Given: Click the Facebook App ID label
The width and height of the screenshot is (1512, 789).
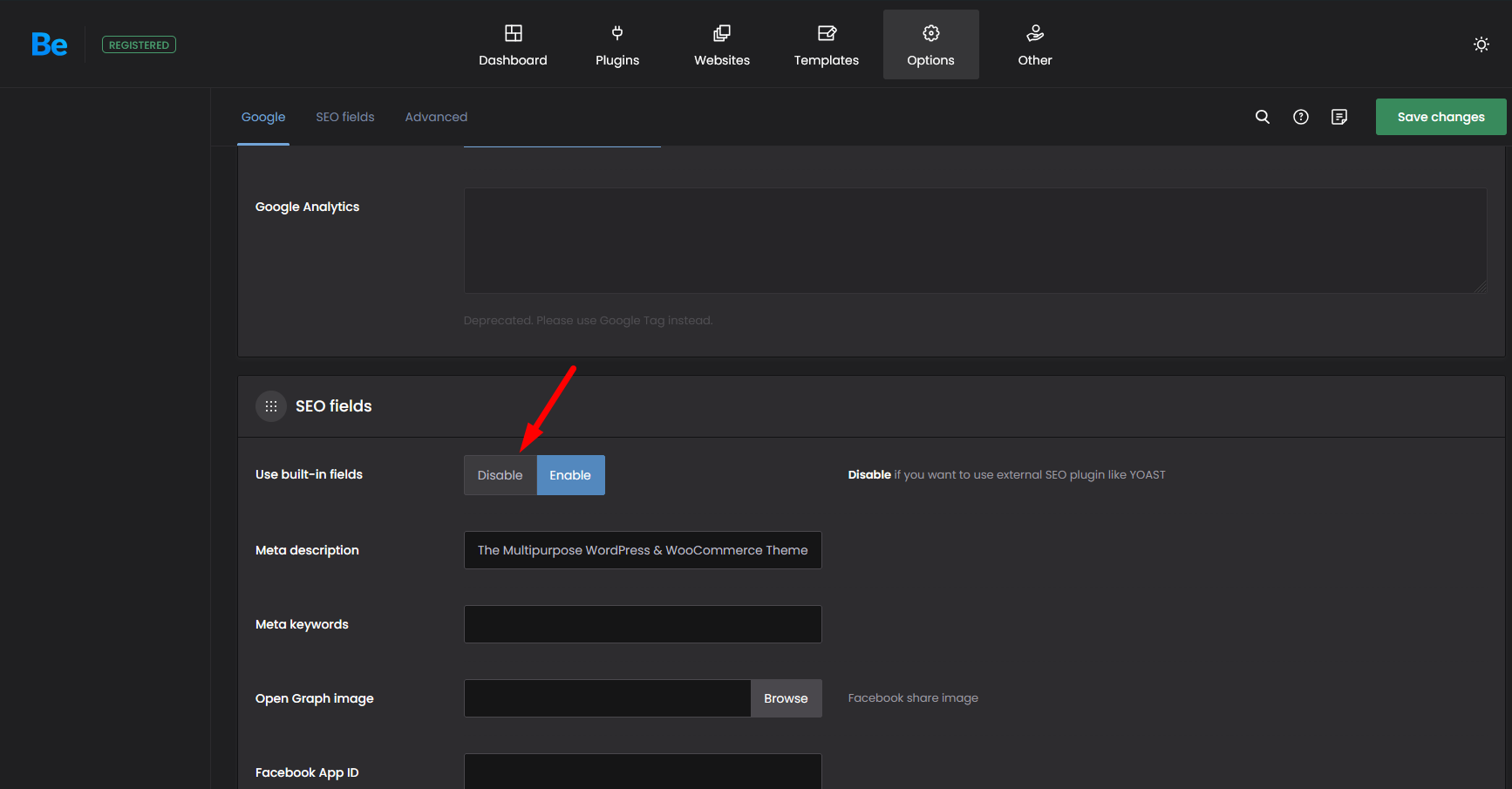Looking at the screenshot, I should [307, 772].
